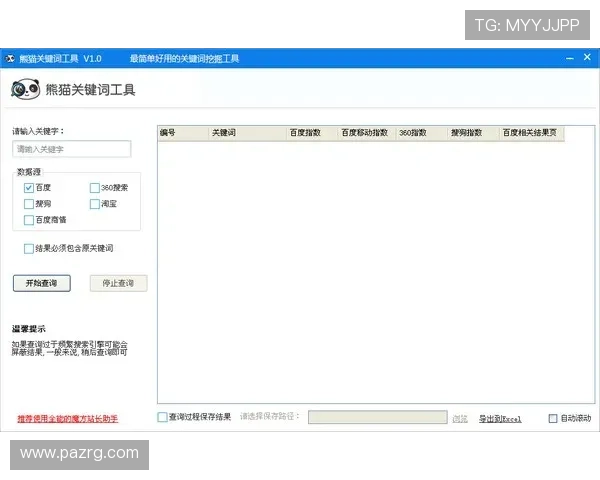Tick the 百度指数 data source checkbox
Image resolution: width=600 pixels, height=480 pixels.
pos(29,220)
